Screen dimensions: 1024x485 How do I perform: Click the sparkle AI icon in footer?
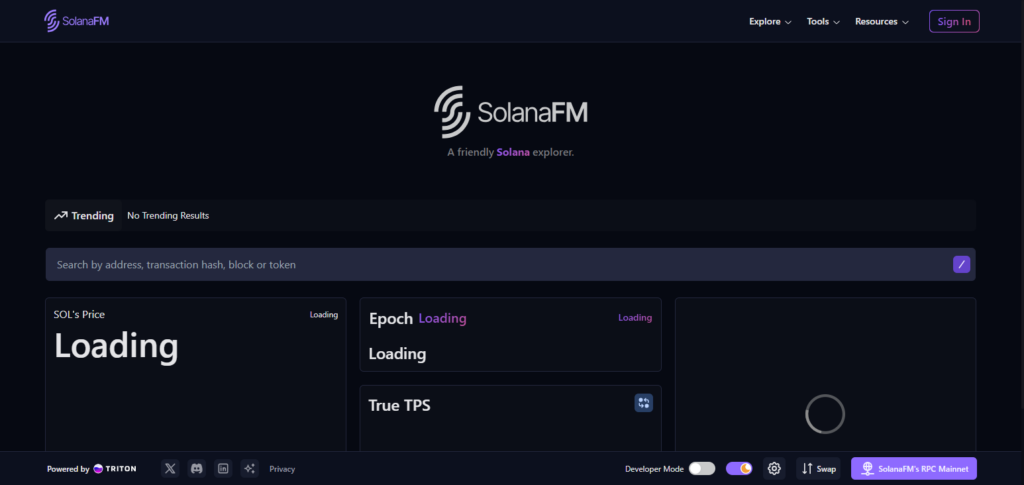coord(249,469)
